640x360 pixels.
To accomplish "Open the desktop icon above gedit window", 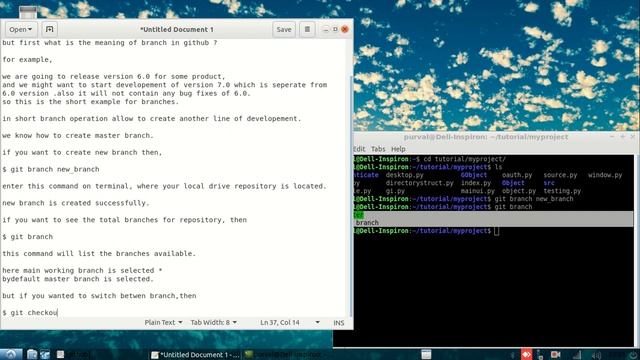I will pos(28,12).
